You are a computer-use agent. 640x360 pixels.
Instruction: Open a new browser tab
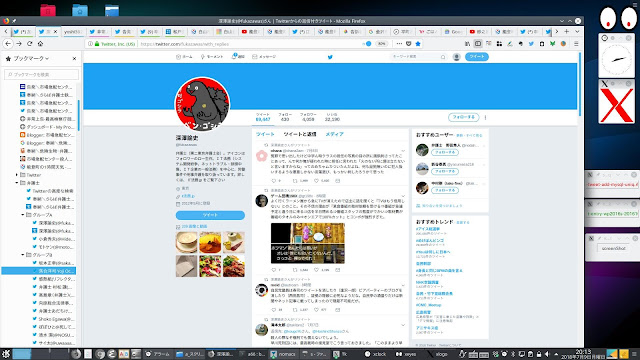tap(567, 31)
